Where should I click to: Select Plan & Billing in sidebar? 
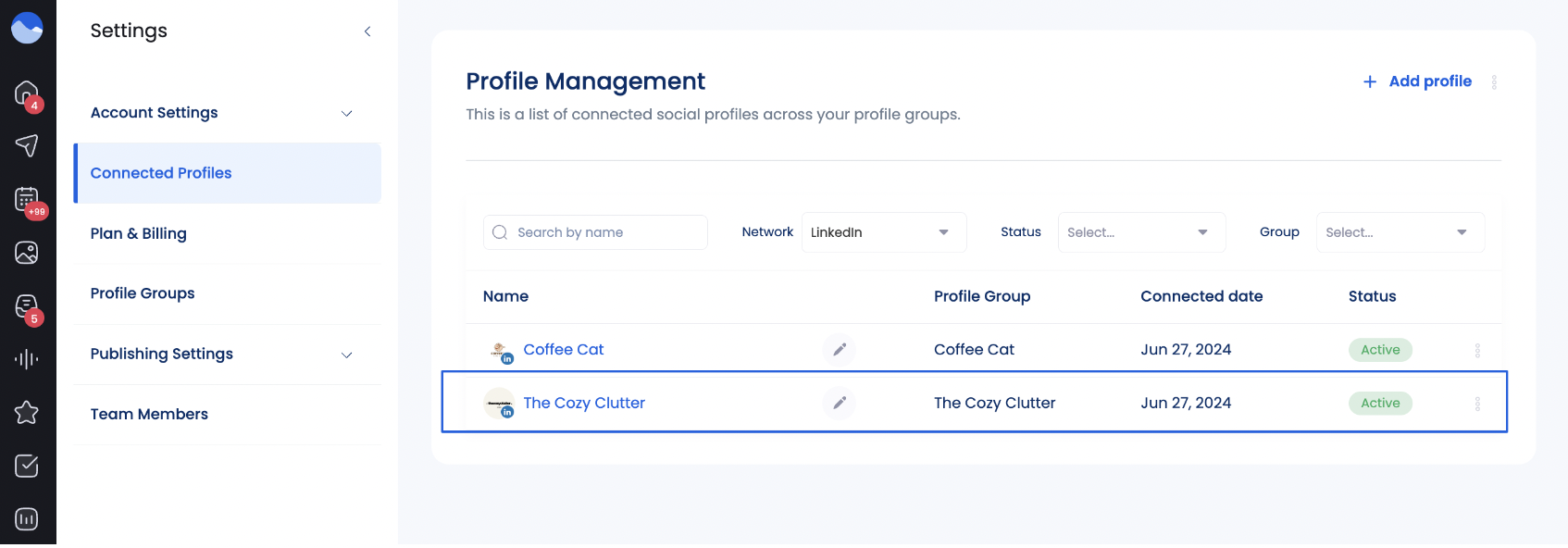(139, 233)
